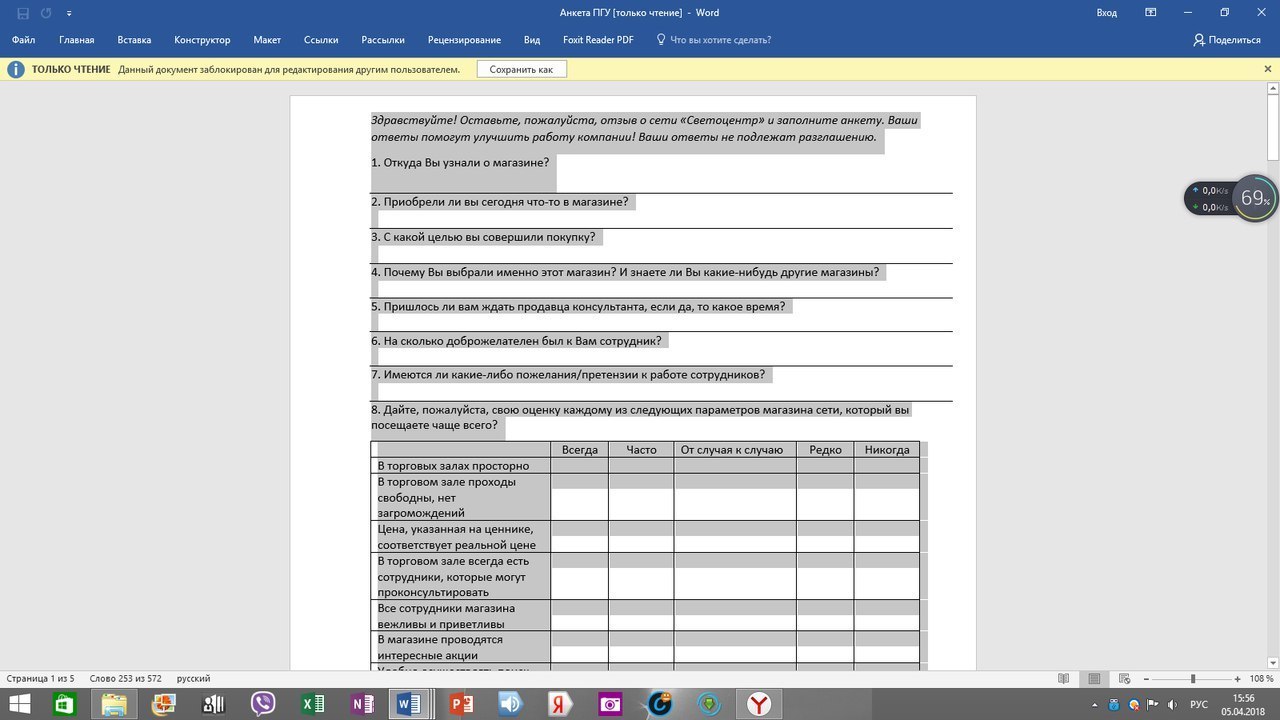
Task: Click the Вход sign-in link
Action: pyautogui.click(x=1106, y=13)
